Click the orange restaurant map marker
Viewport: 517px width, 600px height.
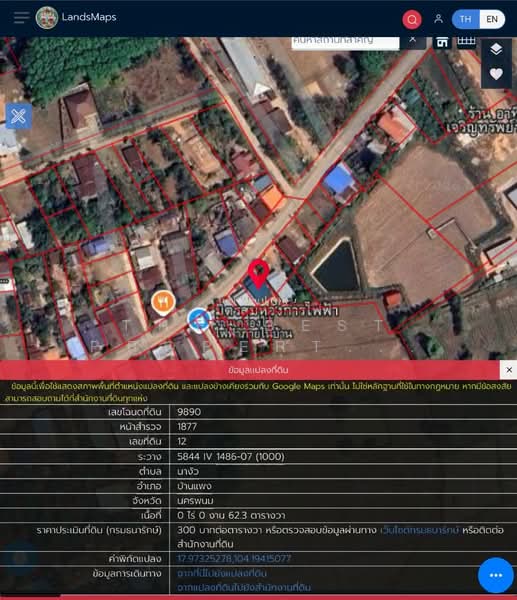[163, 303]
